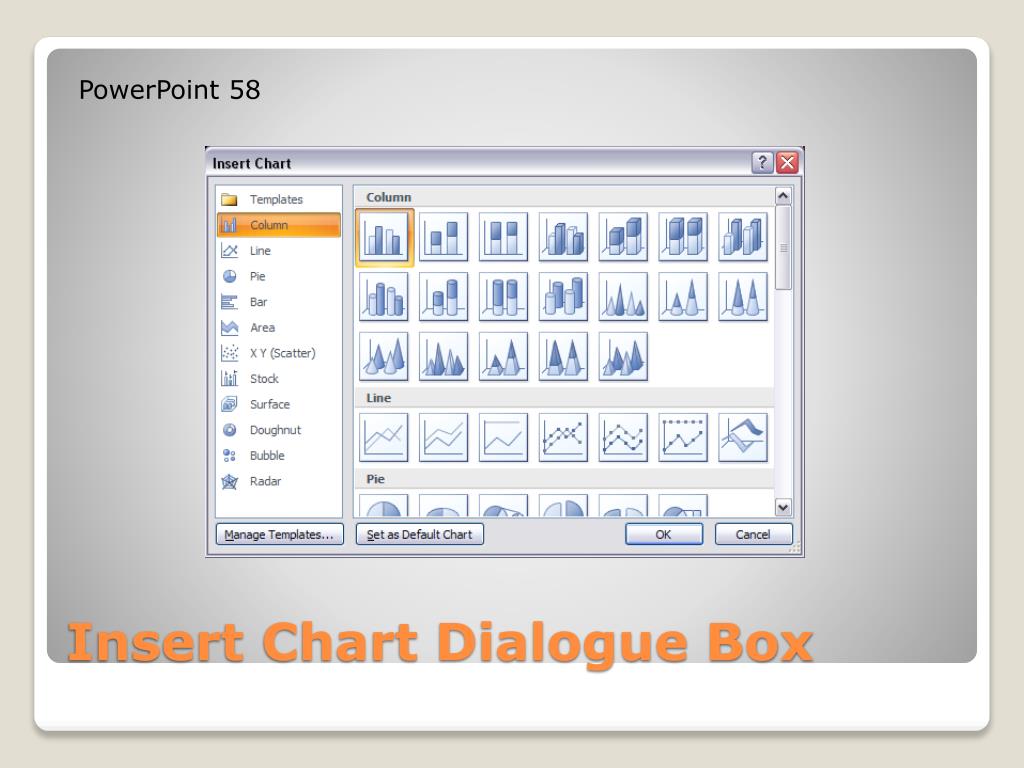The height and width of the screenshot is (768, 1024).
Task: Pick the 100% Stacked Cylinder chart
Action: [x=503, y=296]
